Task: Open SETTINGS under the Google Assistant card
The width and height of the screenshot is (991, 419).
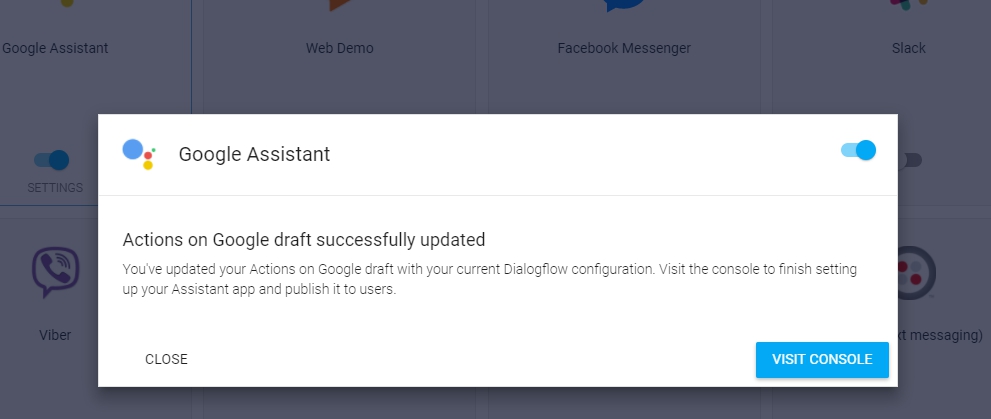Action: pos(55,188)
